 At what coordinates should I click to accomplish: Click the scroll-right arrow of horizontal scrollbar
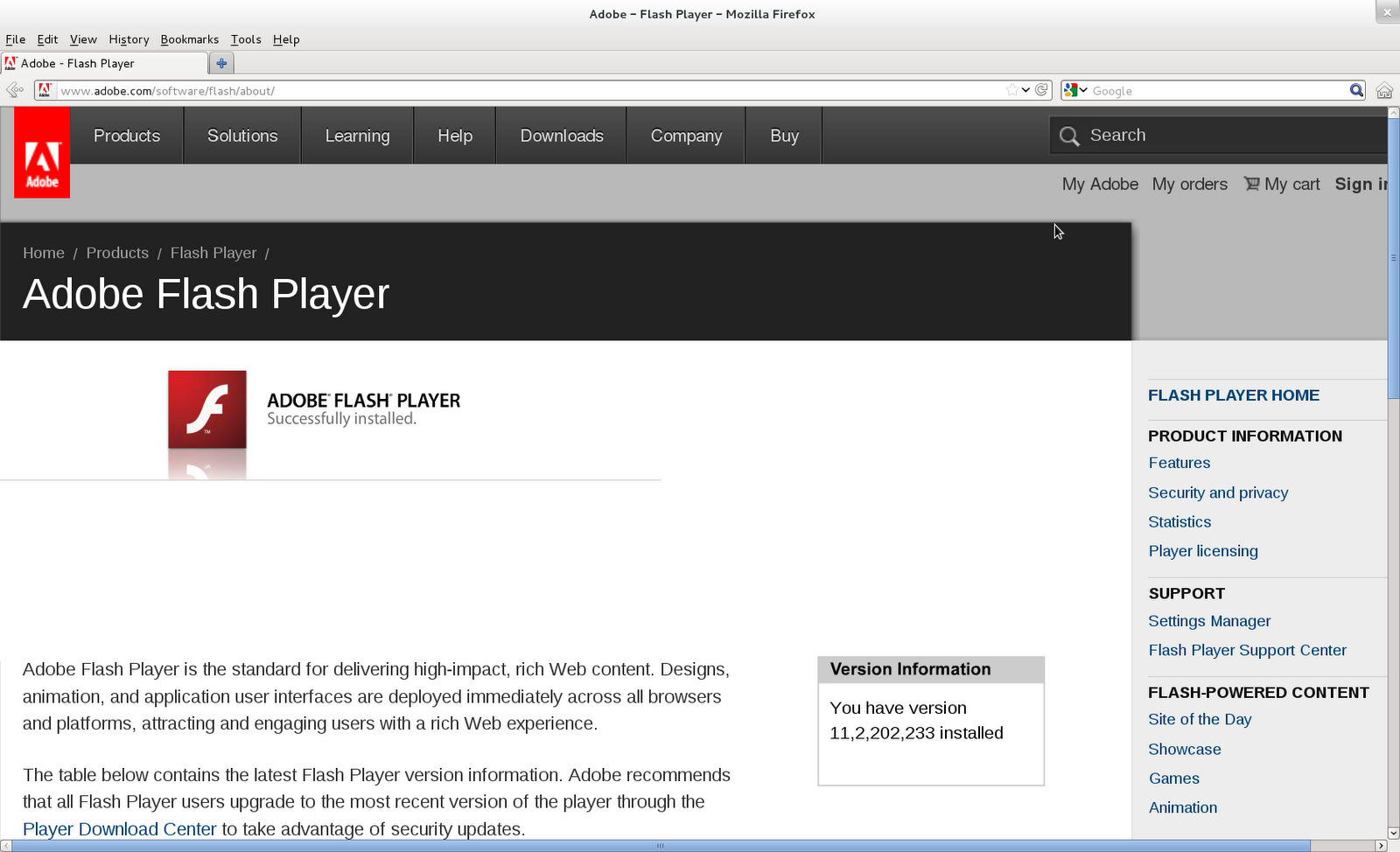point(1382,846)
